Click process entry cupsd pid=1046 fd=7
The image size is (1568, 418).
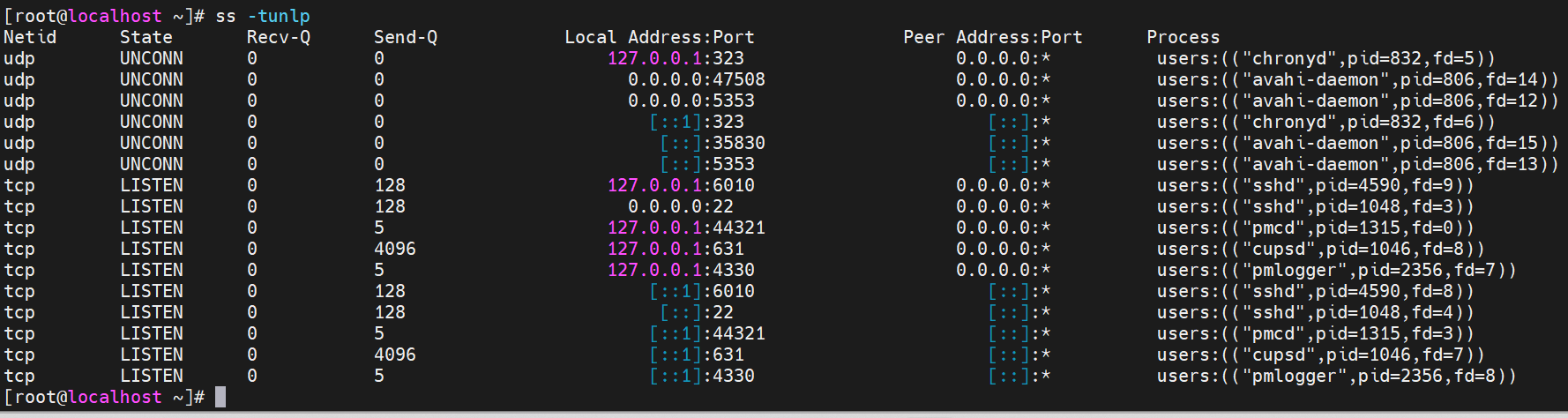(x=1321, y=355)
